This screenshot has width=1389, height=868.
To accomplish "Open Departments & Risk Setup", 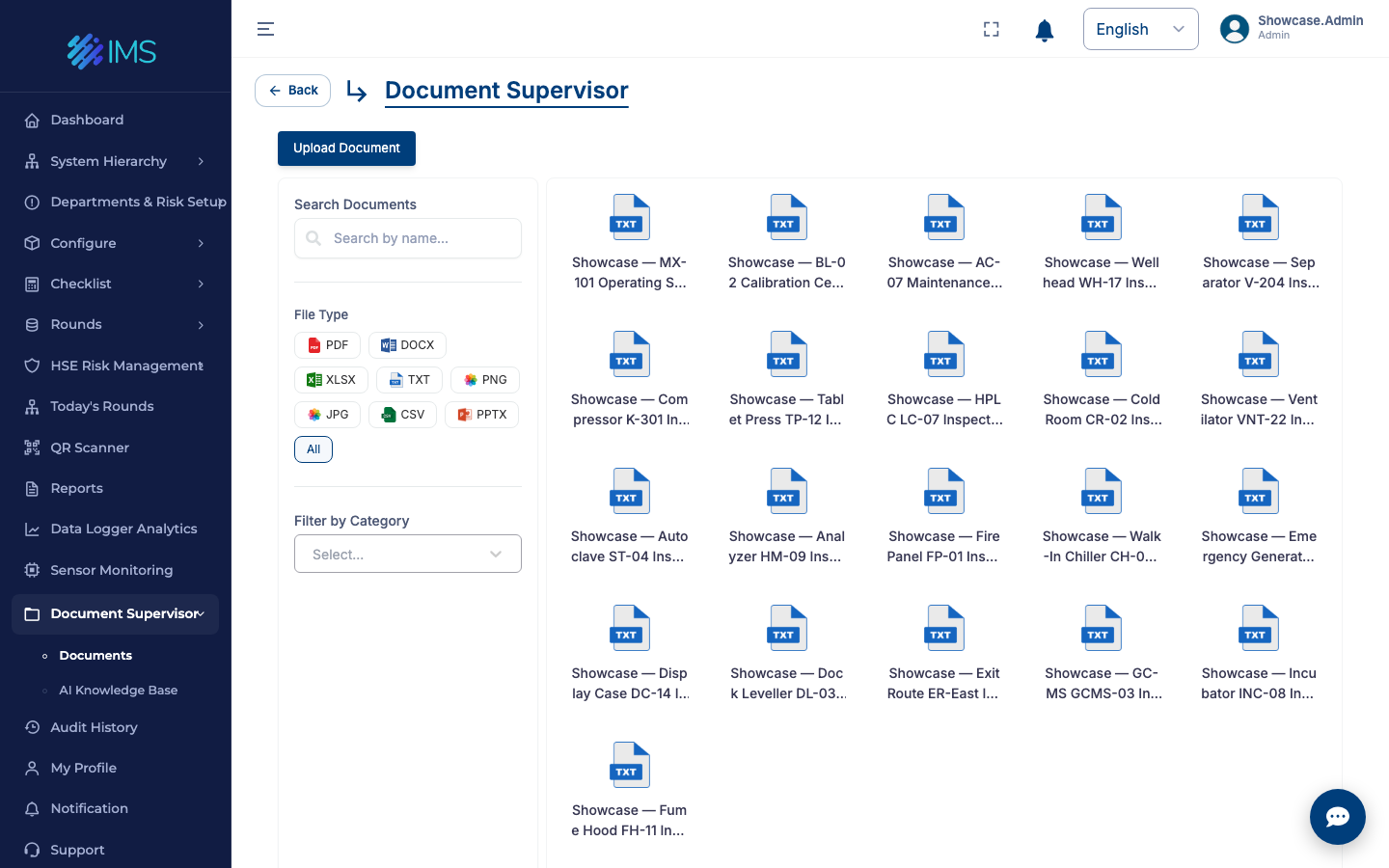I will [116, 202].
